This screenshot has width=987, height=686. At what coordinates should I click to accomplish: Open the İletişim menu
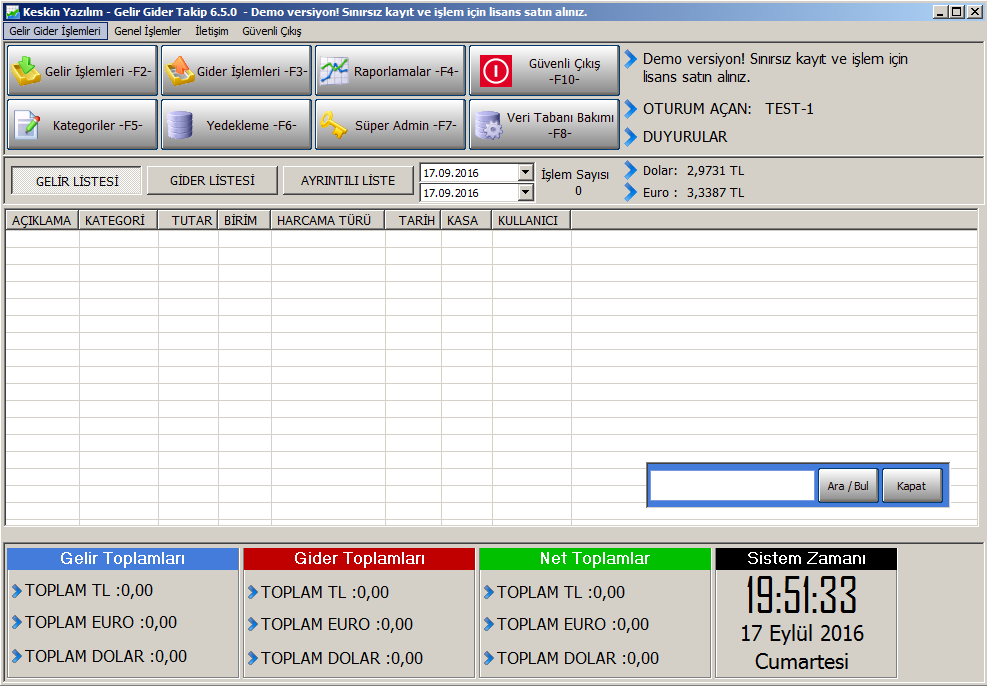click(212, 31)
